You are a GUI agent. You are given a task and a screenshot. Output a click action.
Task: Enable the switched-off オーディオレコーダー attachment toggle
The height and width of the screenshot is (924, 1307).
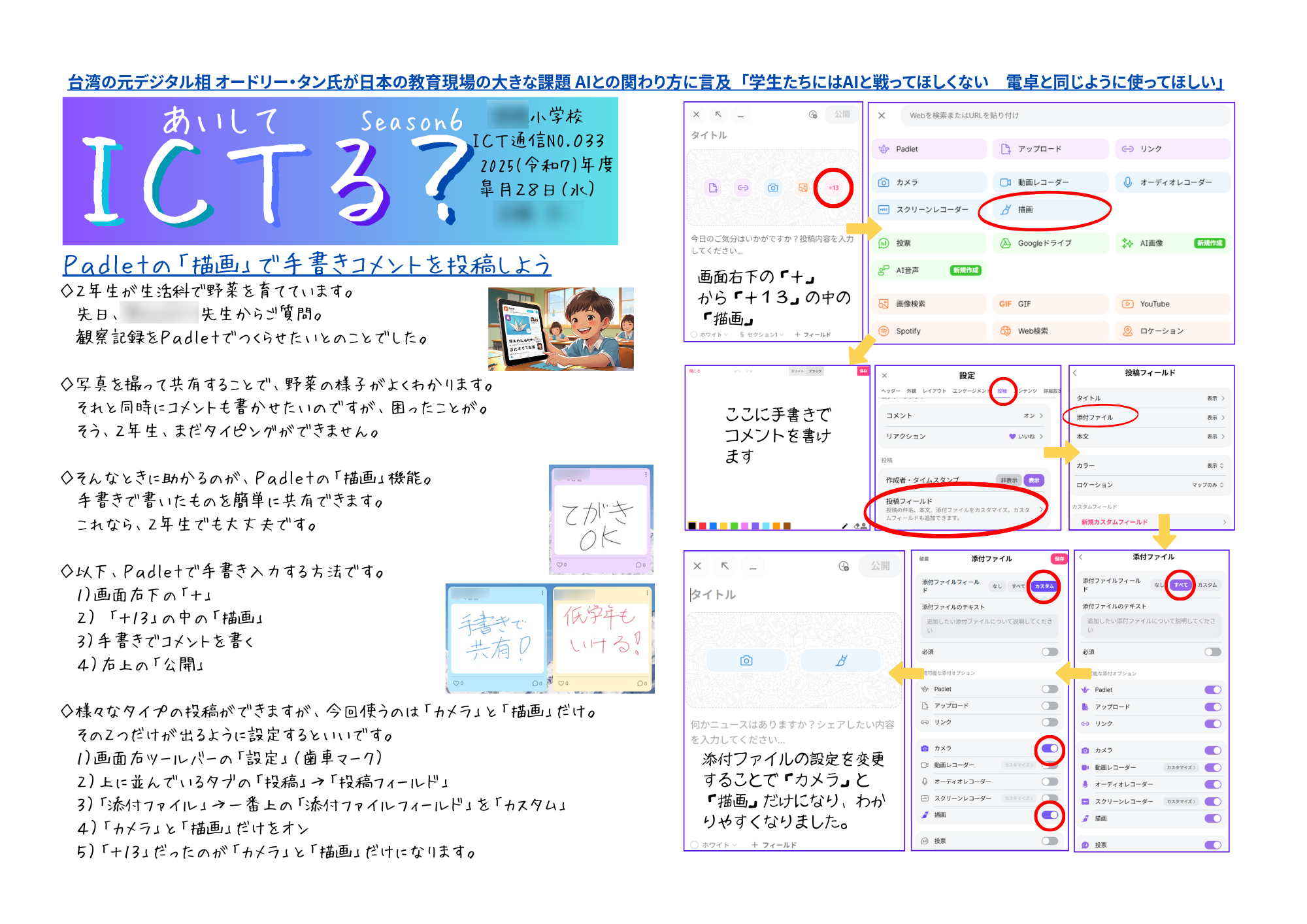tap(1050, 782)
